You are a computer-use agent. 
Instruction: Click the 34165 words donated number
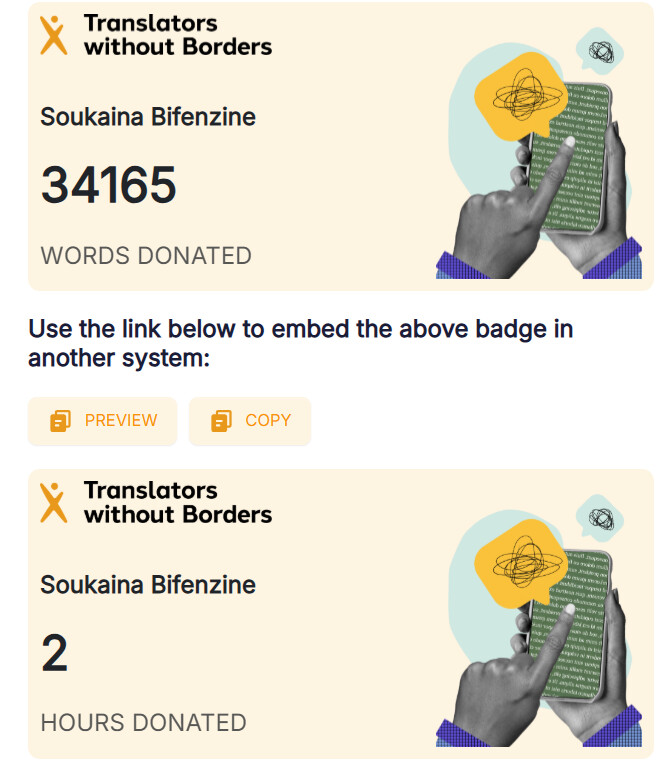tap(108, 186)
